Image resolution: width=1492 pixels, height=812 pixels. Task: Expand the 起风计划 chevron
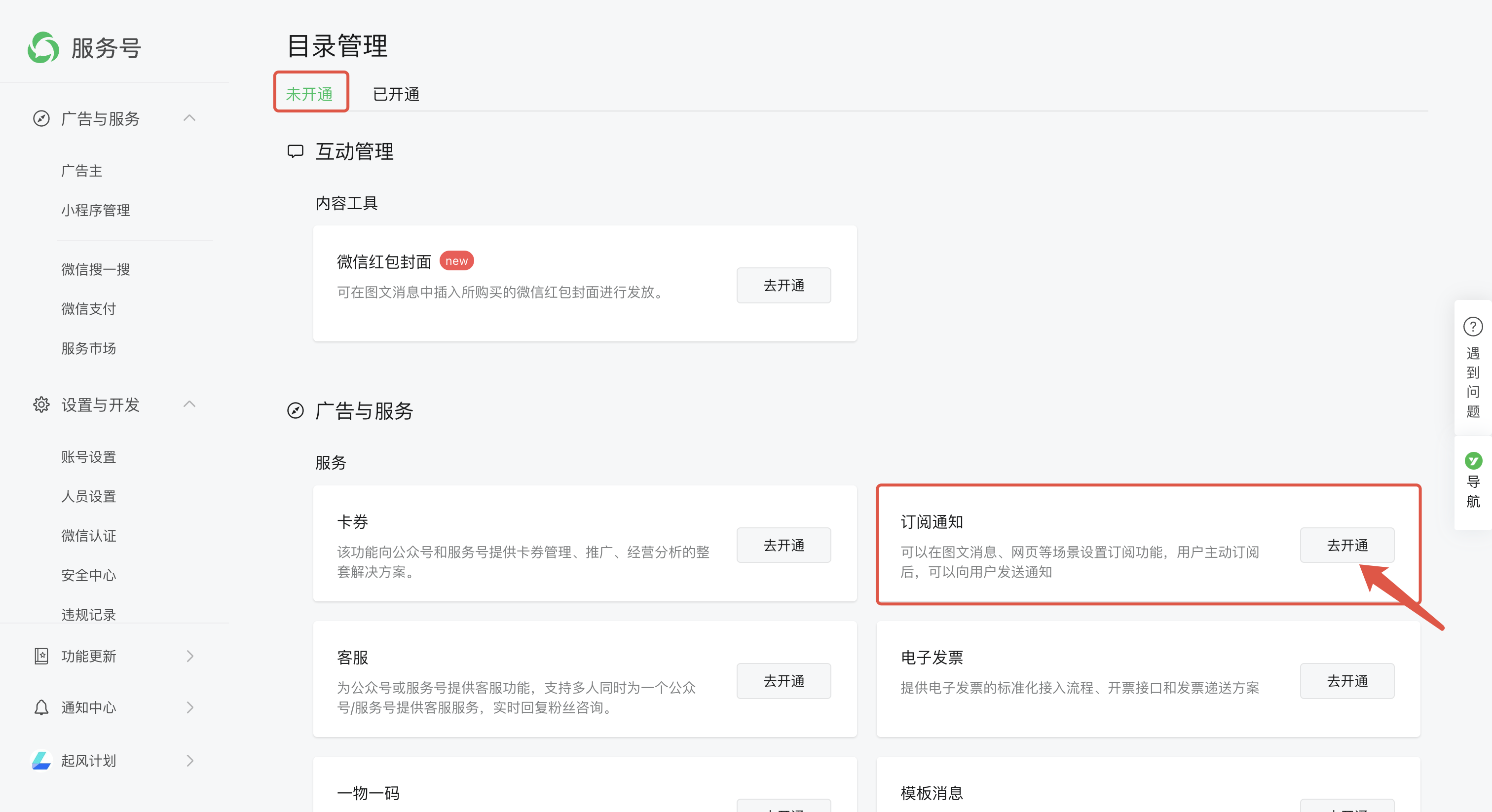[190, 761]
